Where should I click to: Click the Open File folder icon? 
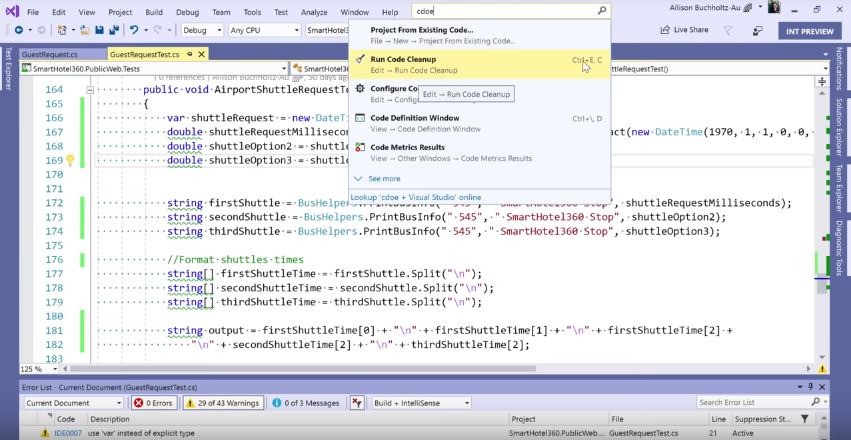pyautogui.click(x=85, y=30)
